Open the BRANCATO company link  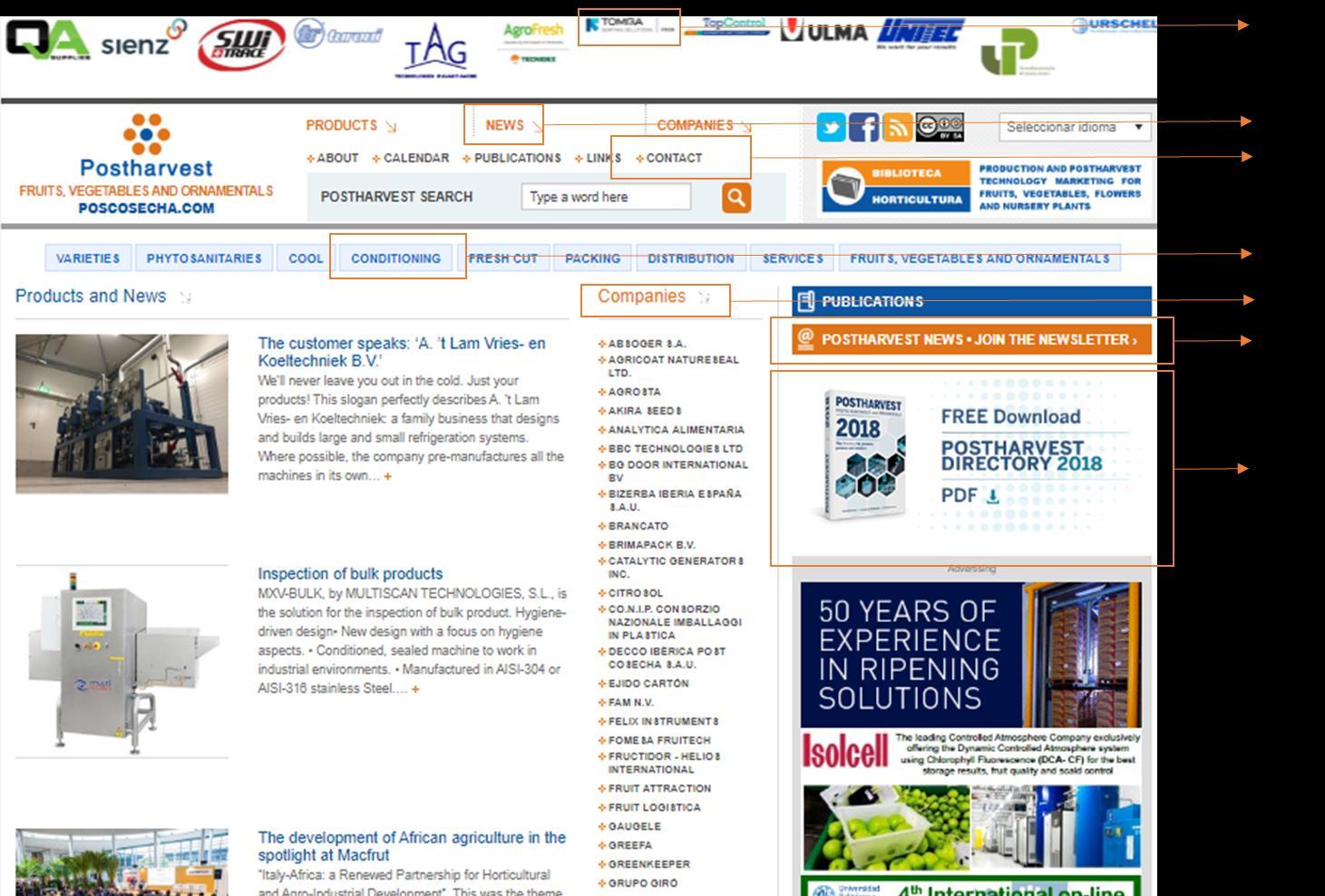point(638,526)
